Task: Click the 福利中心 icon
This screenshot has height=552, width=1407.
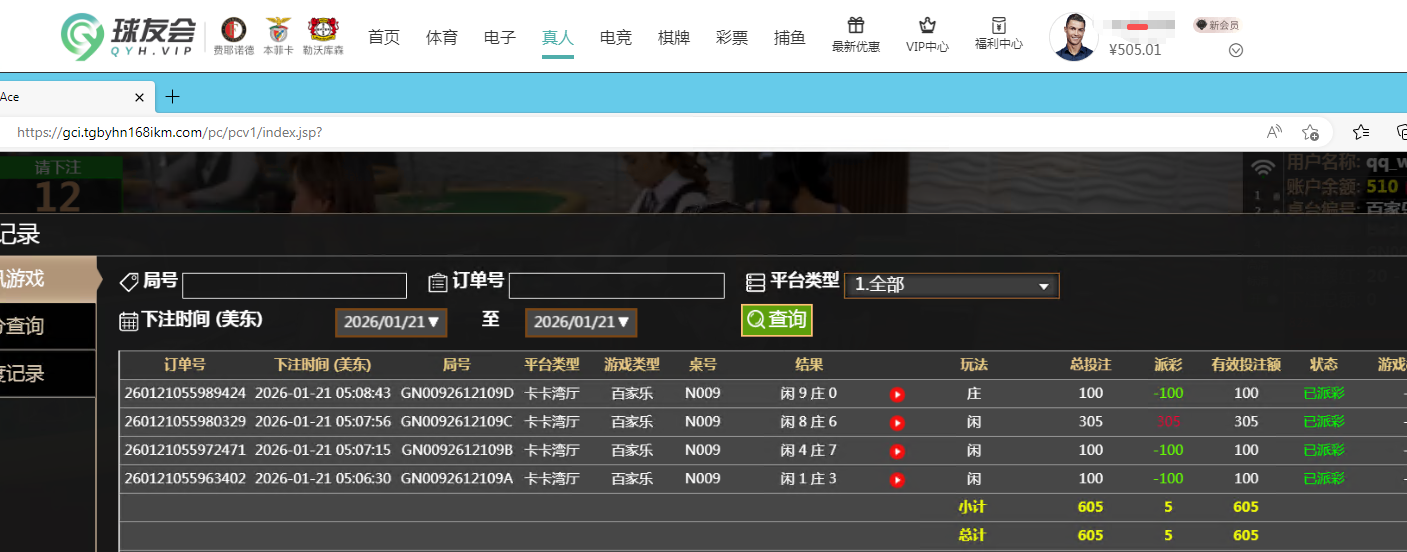Action: point(998,25)
